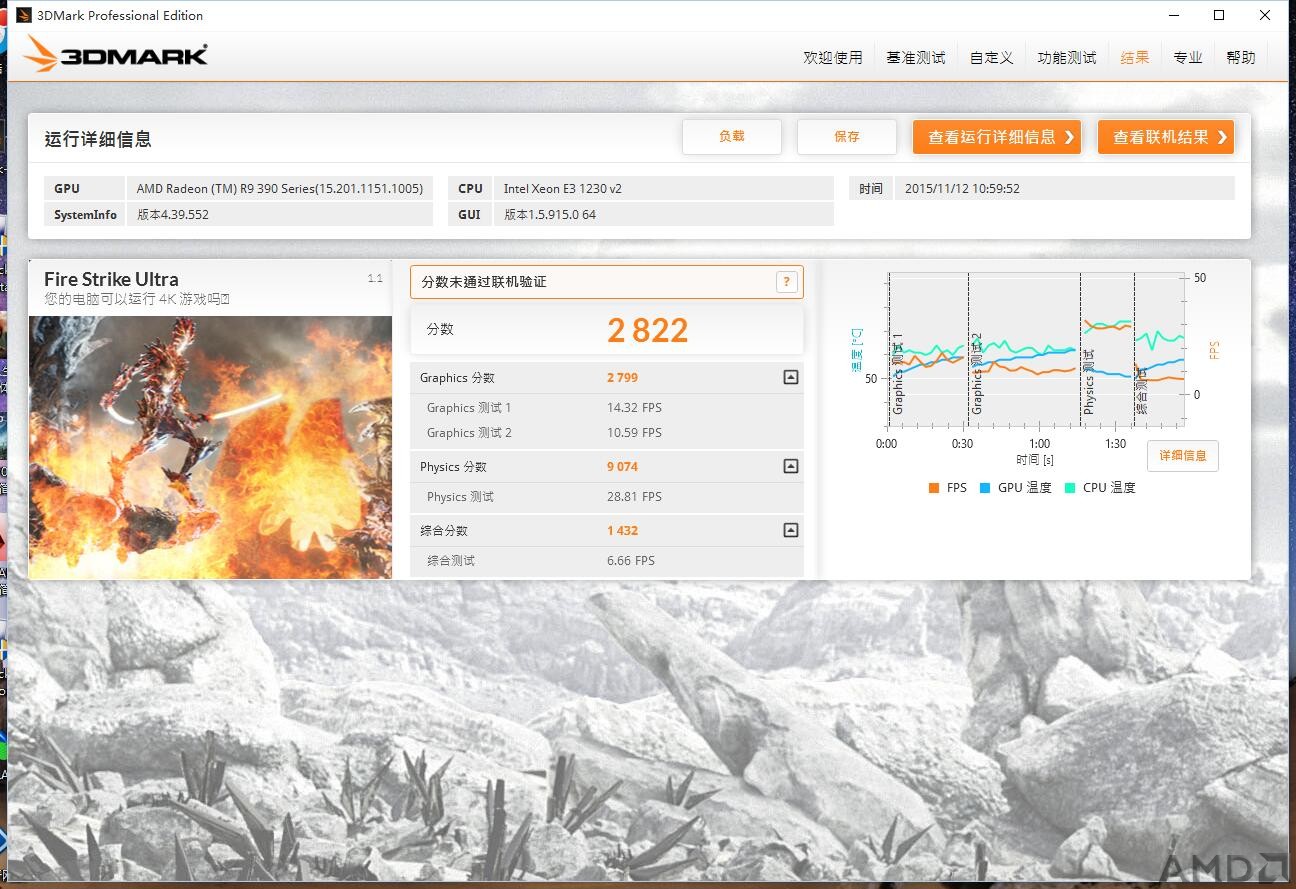Open the 专业 tab

click(1188, 58)
